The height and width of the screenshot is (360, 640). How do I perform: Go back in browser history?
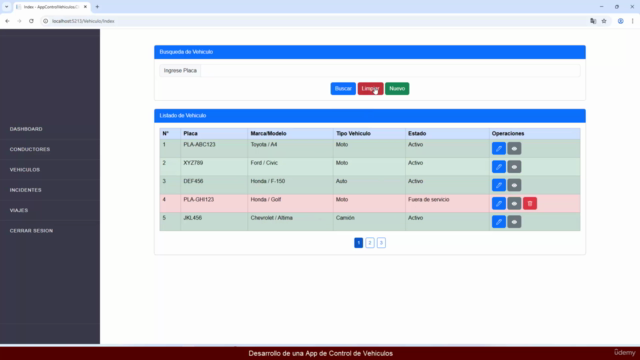(7, 21)
